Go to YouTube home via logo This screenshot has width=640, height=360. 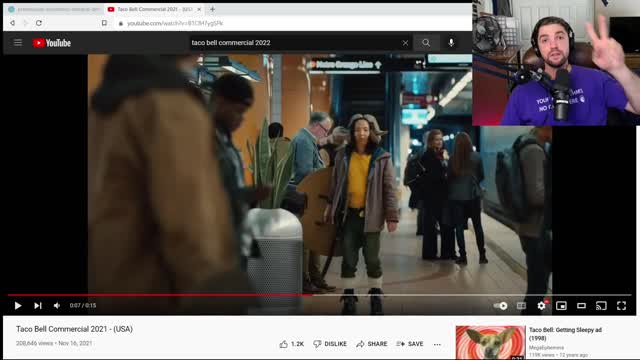tap(52, 43)
